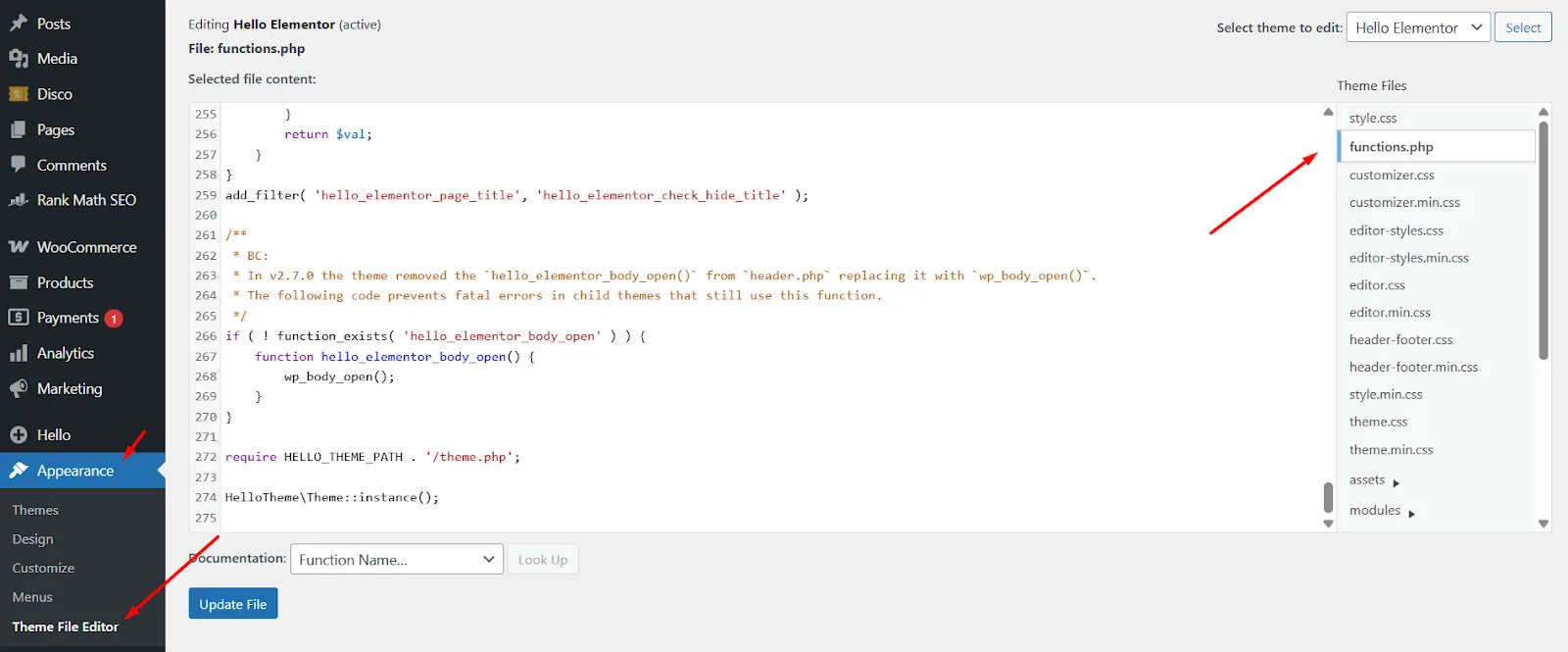Image resolution: width=1568 pixels, height=652 pixels.
Task: Click the Update File button
Action: point(233,604)
